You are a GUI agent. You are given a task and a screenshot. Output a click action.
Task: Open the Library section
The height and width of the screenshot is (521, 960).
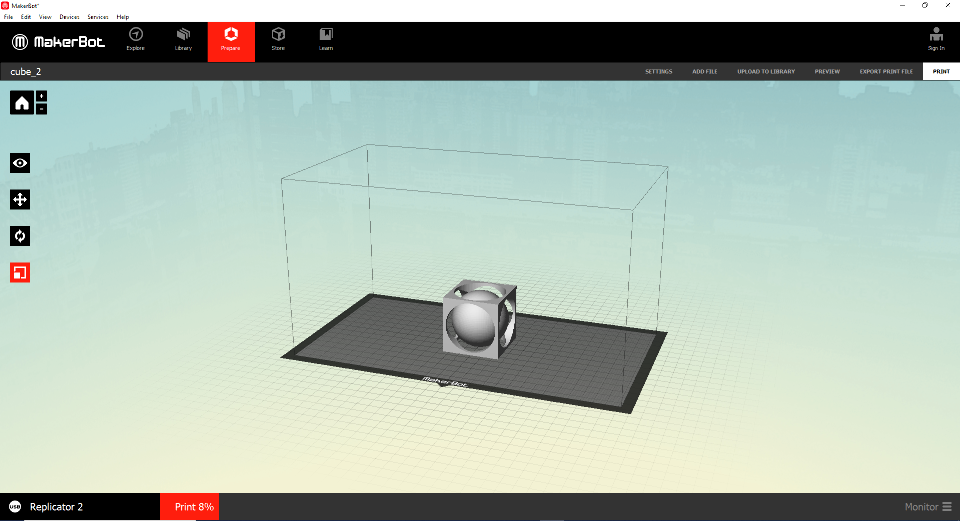tap(183, 40)
